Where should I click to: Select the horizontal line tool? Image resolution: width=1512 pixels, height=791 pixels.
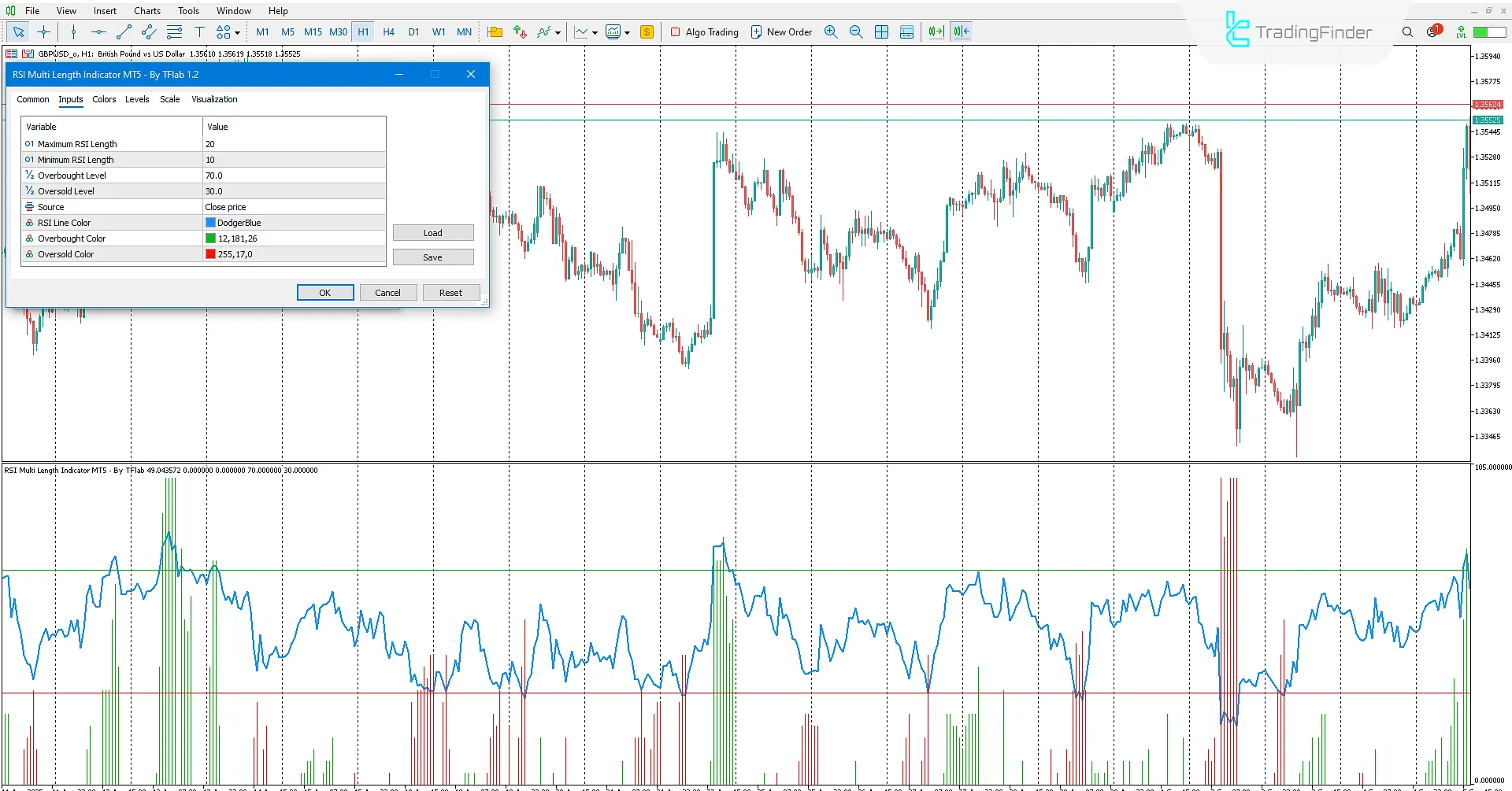[x=98, y=32]
